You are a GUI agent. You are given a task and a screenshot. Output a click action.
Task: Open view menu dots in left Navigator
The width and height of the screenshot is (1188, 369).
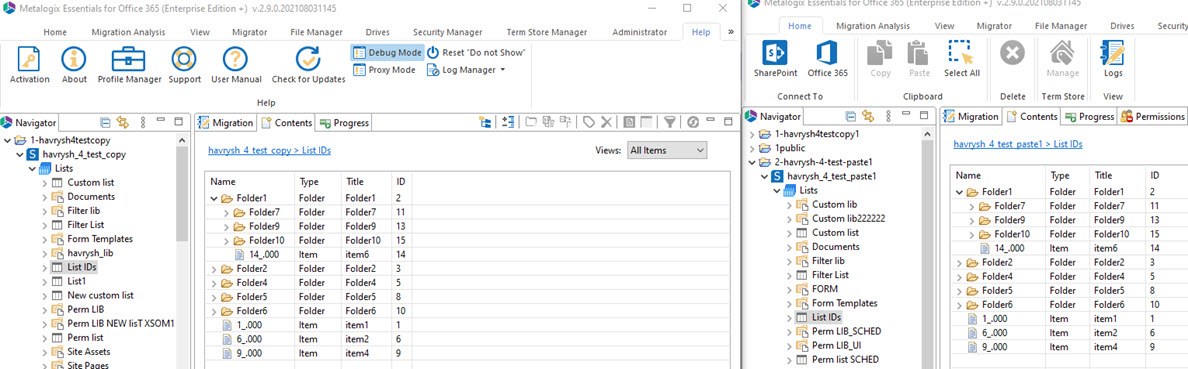coord(144,122)
